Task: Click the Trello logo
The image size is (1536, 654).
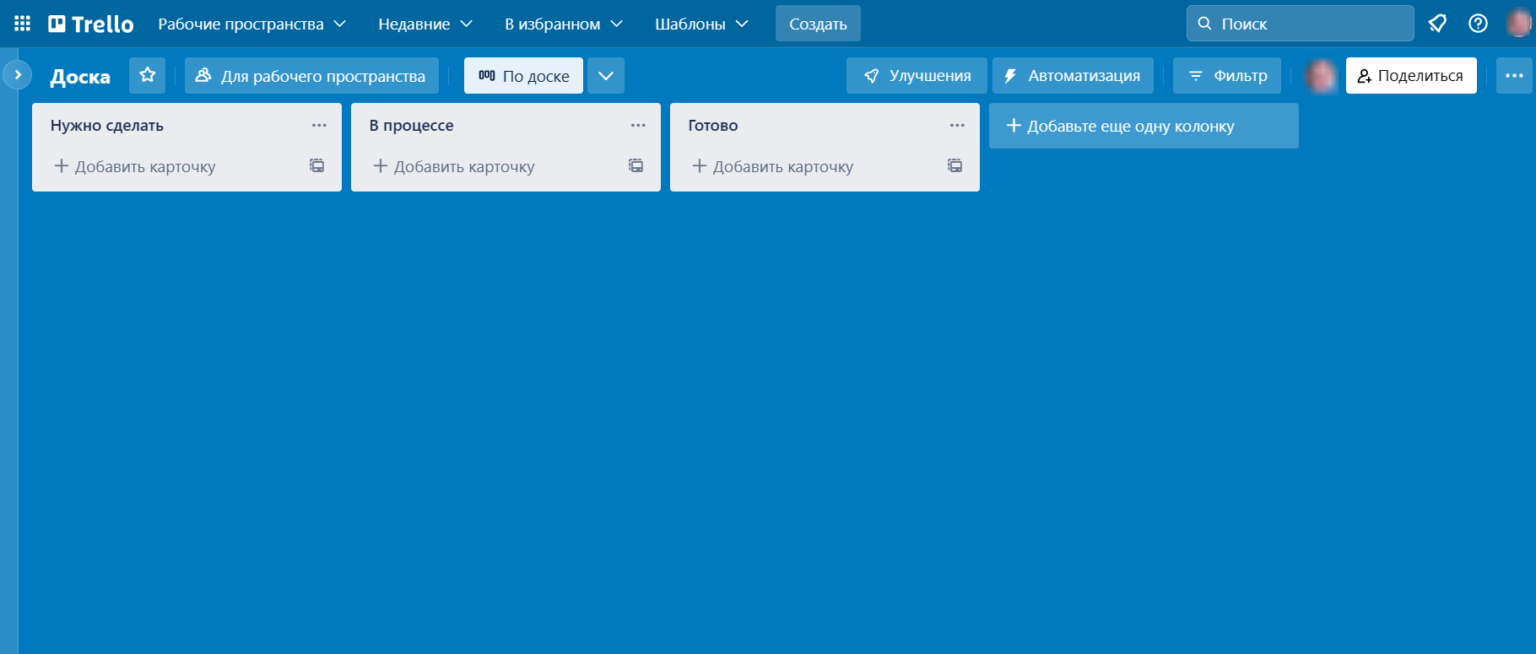Action: click(x=90, y=22)
